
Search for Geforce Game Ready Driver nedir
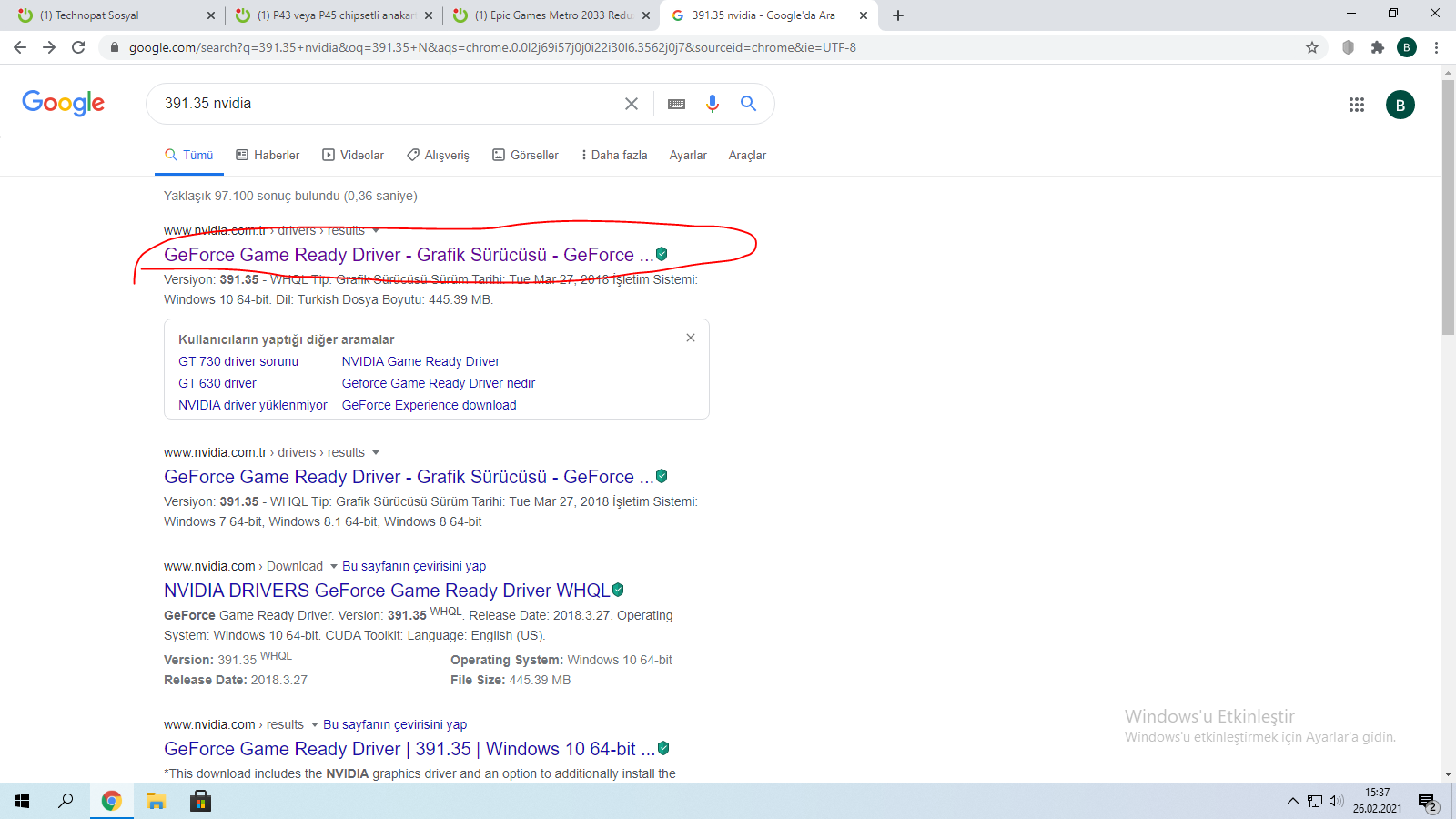pyautogui.click(x=439, y=383)
